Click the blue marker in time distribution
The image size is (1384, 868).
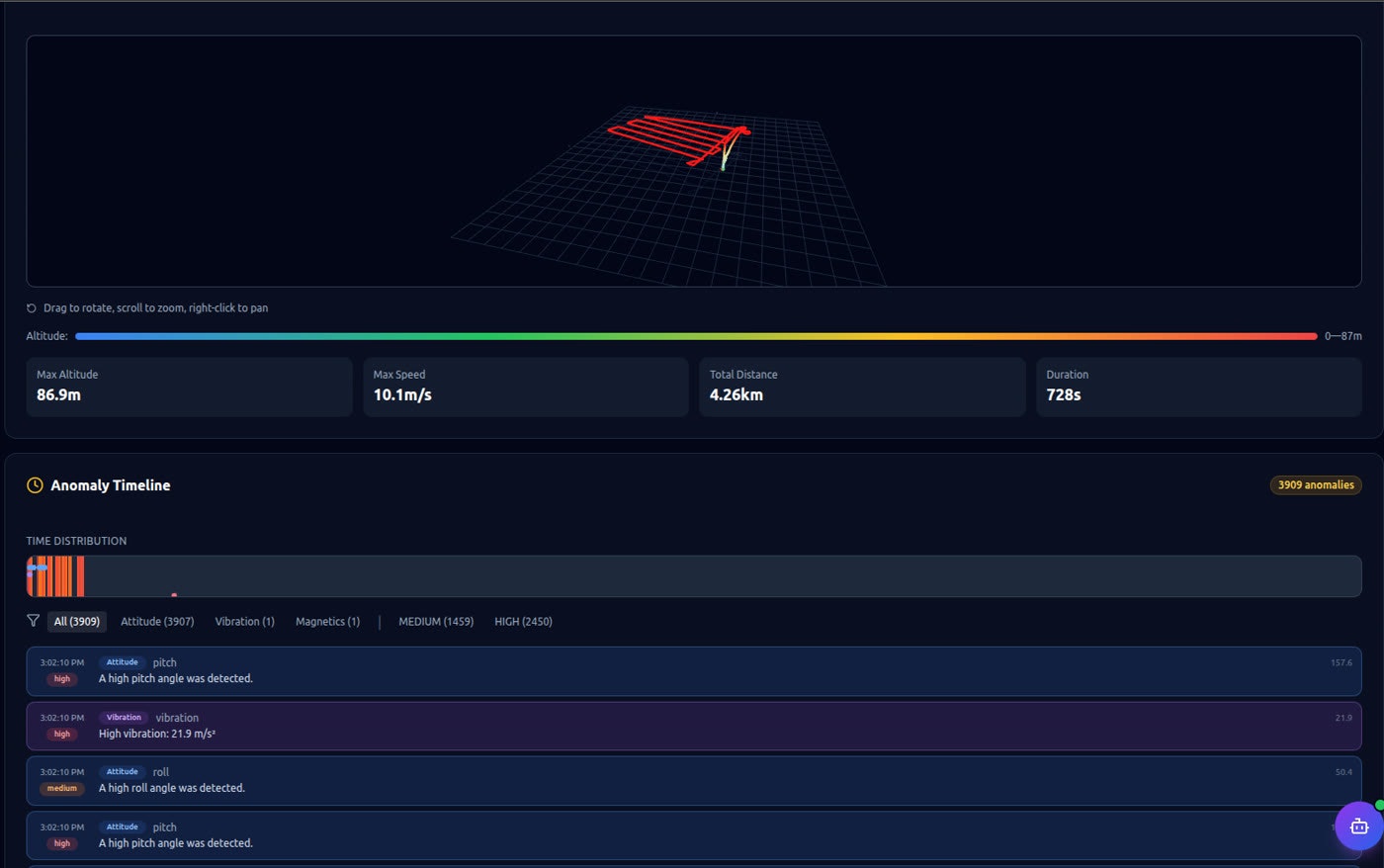coord(38,567)
